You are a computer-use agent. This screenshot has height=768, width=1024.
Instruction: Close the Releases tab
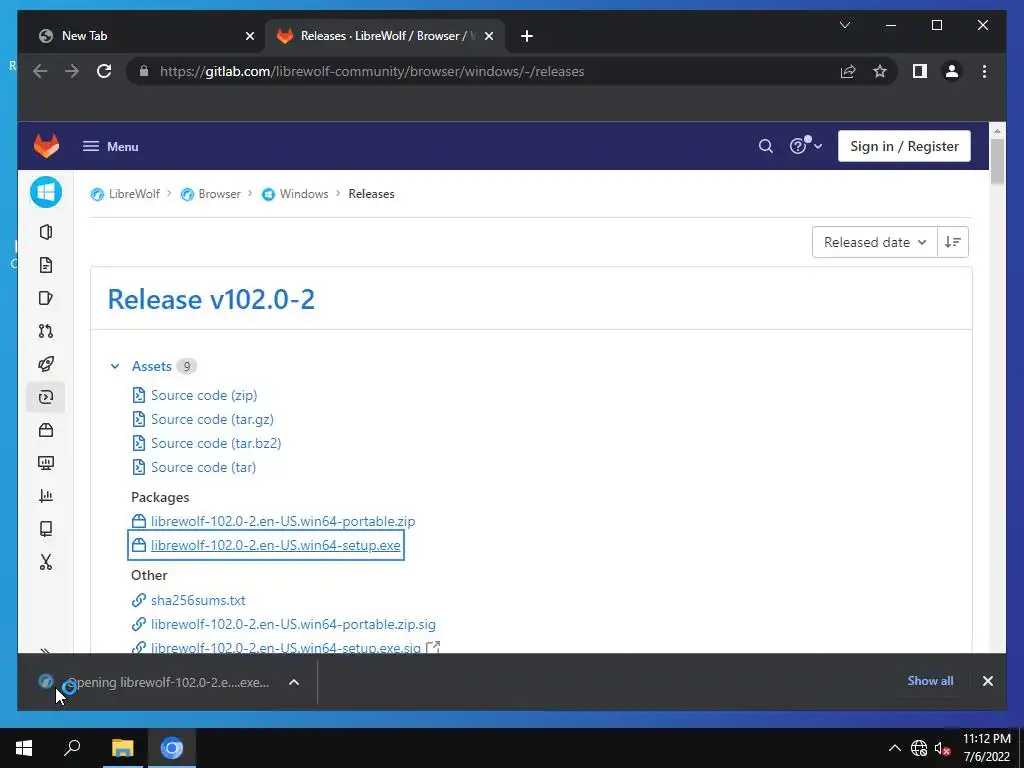pyautogui.click(x=488, y=36)
